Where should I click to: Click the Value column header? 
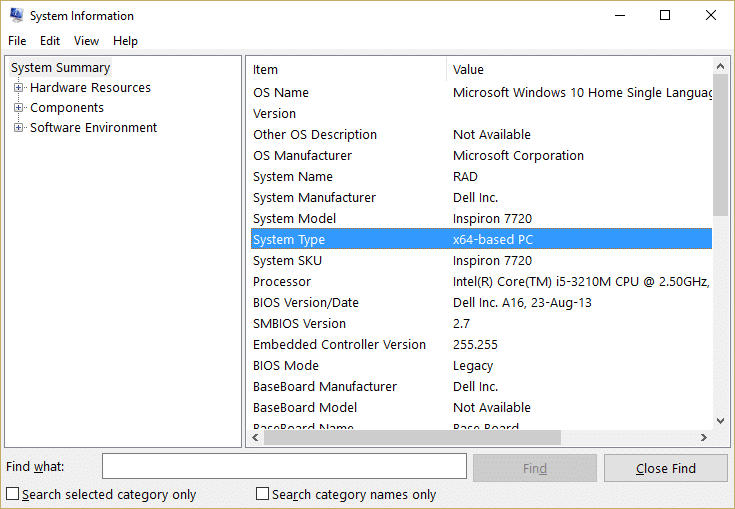pos(579,69)
